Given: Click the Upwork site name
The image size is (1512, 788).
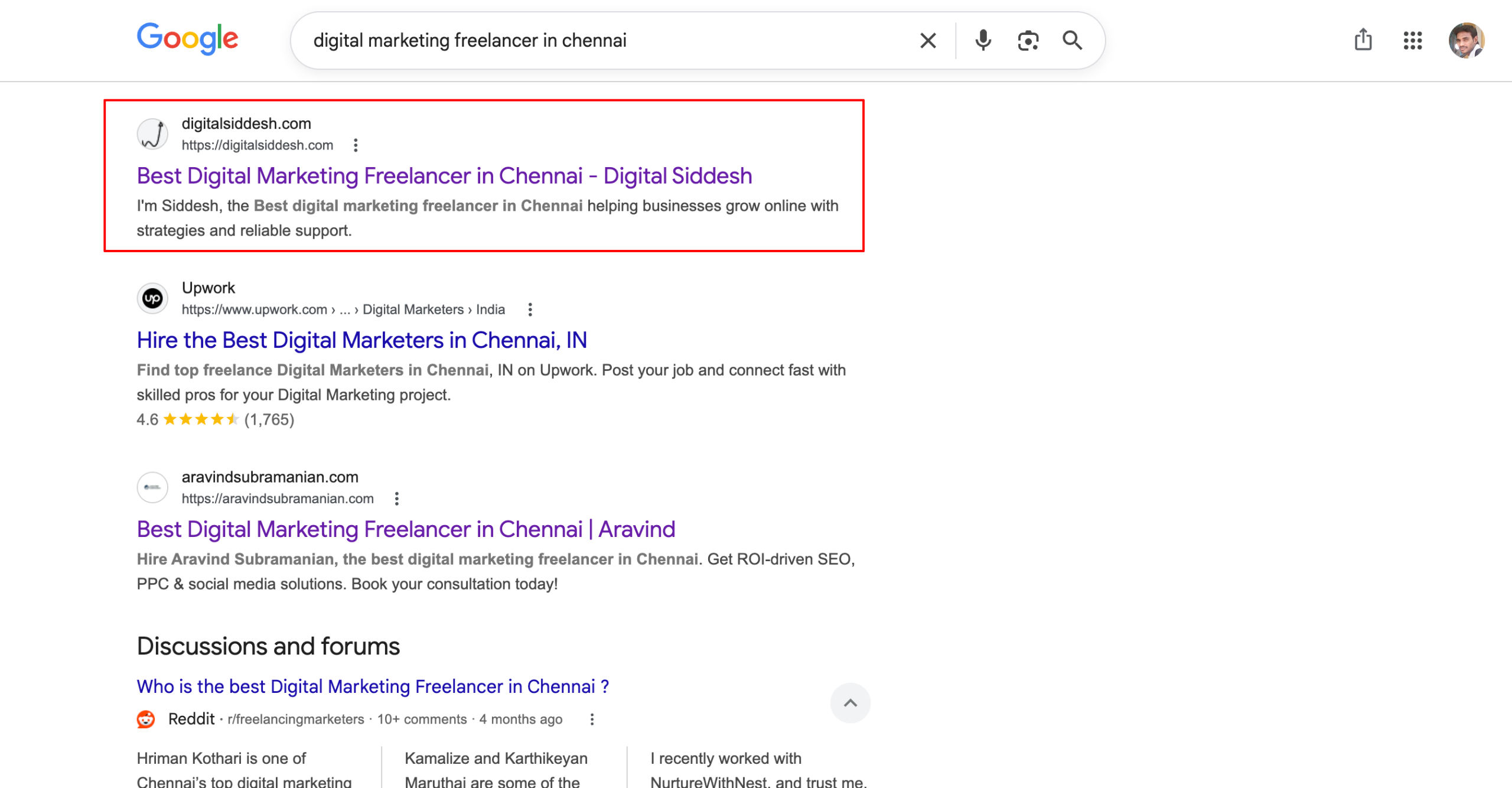Looking at the screenshot, I should 208,288.
